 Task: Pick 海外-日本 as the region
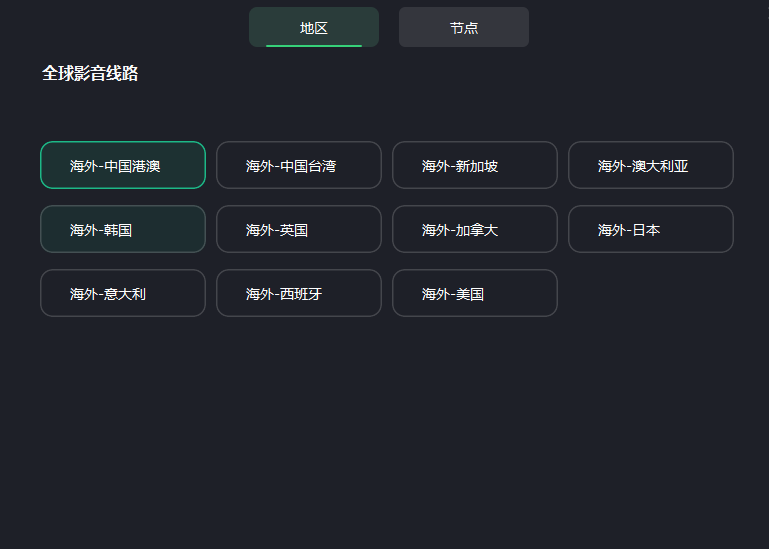point(651,229)
